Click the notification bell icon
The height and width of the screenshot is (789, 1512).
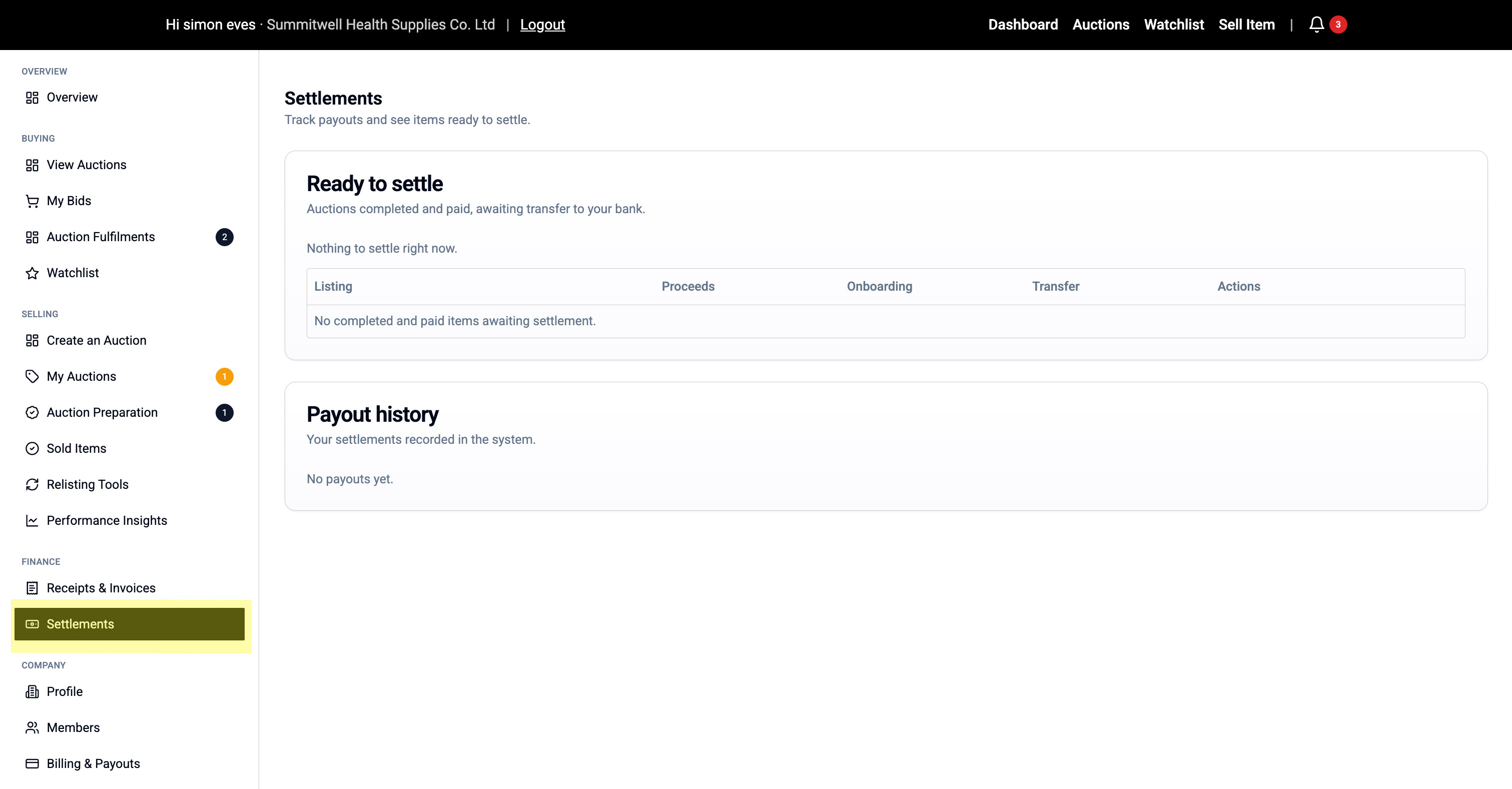click(1316, 25)
